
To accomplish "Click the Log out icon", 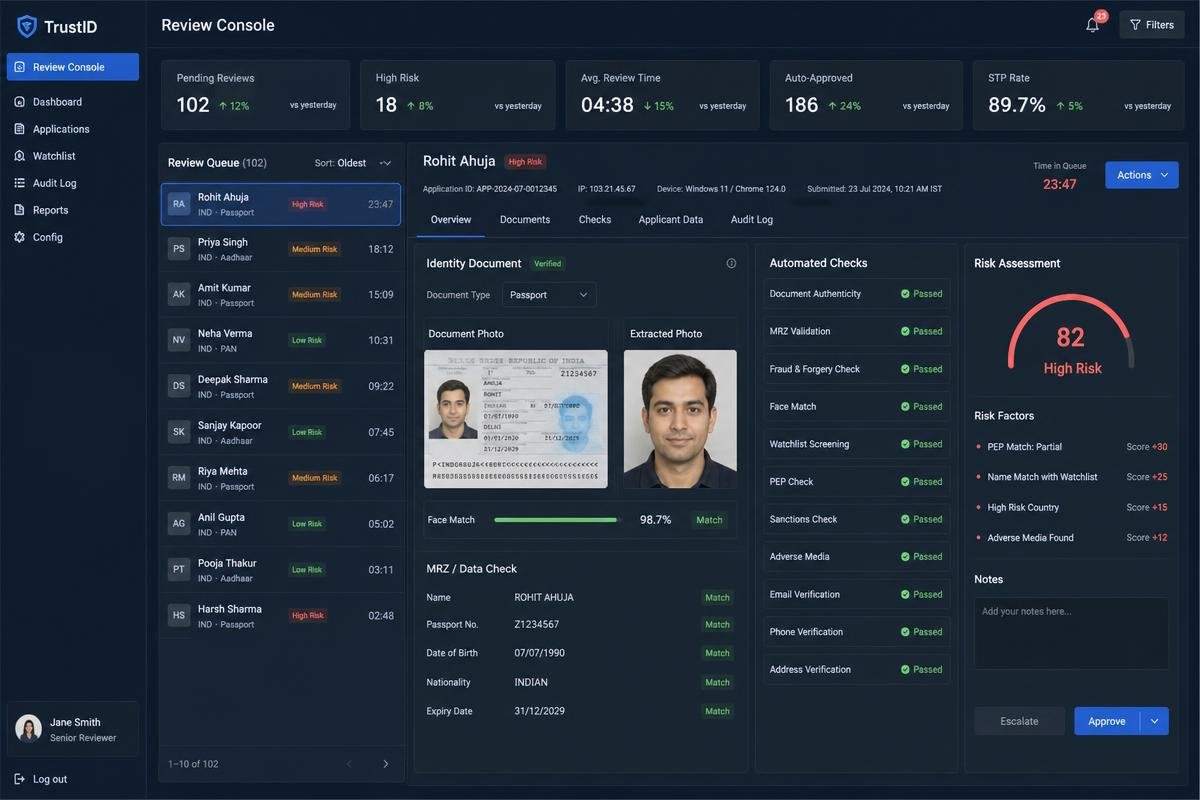I will tap(20, 779).
